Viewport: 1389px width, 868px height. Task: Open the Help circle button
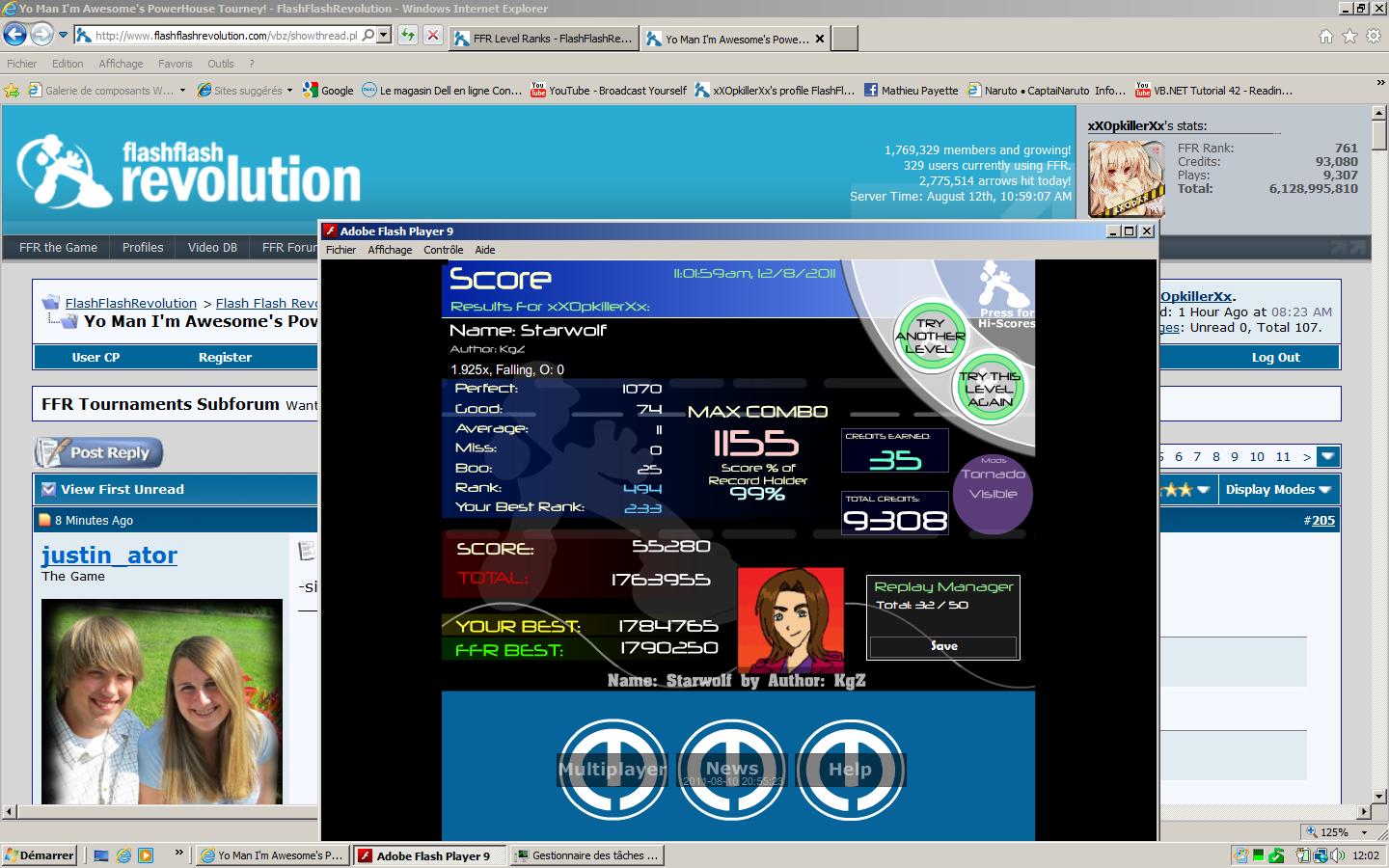pyautogui.click(x=850, y=770)
